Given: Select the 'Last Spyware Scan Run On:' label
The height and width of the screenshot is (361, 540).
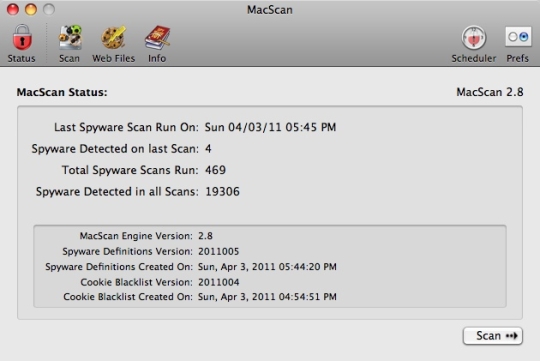Looking at the screenshot, I should coord(126,127).
